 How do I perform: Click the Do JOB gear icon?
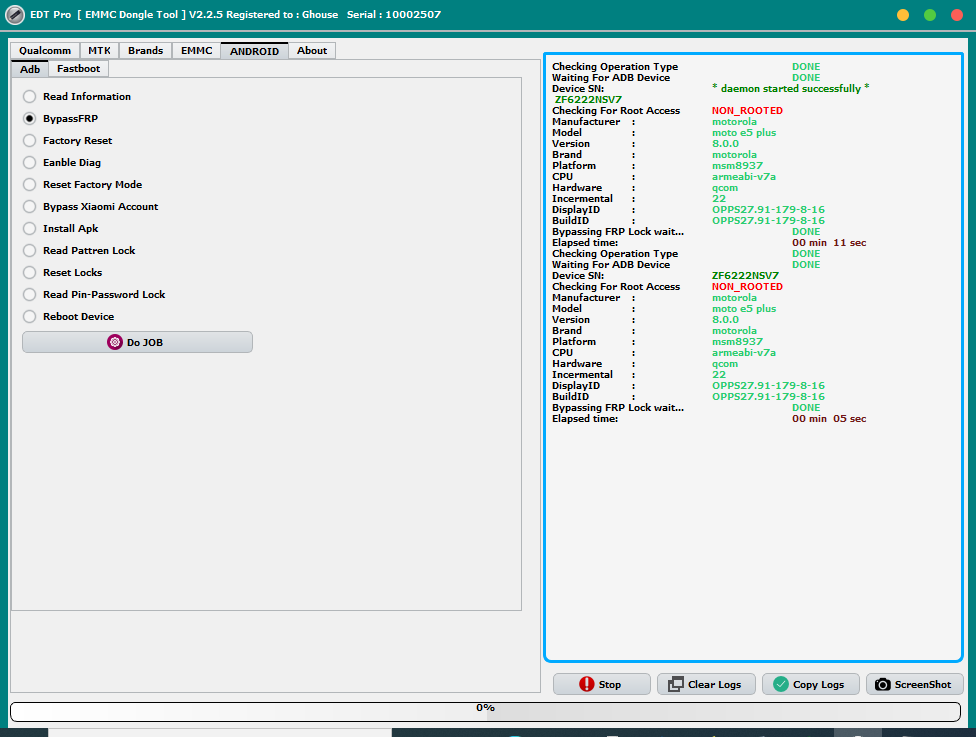click(x=115, y=342)
